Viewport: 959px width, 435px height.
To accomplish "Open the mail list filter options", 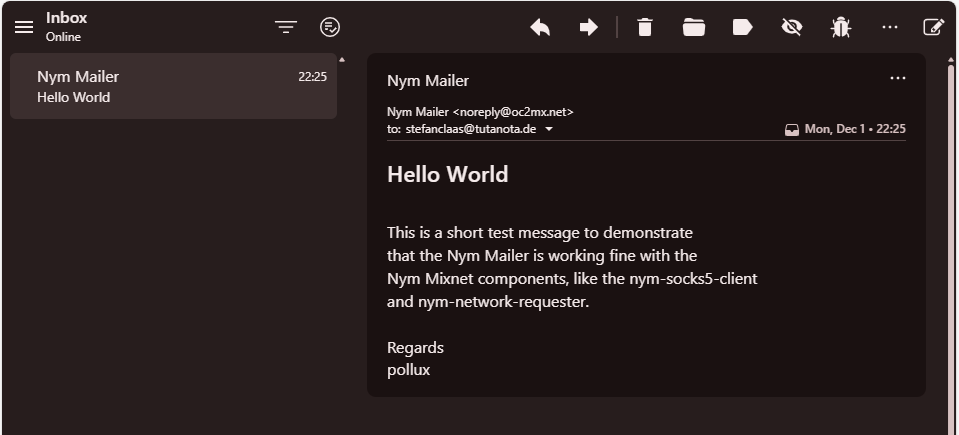I will (286, 27).
